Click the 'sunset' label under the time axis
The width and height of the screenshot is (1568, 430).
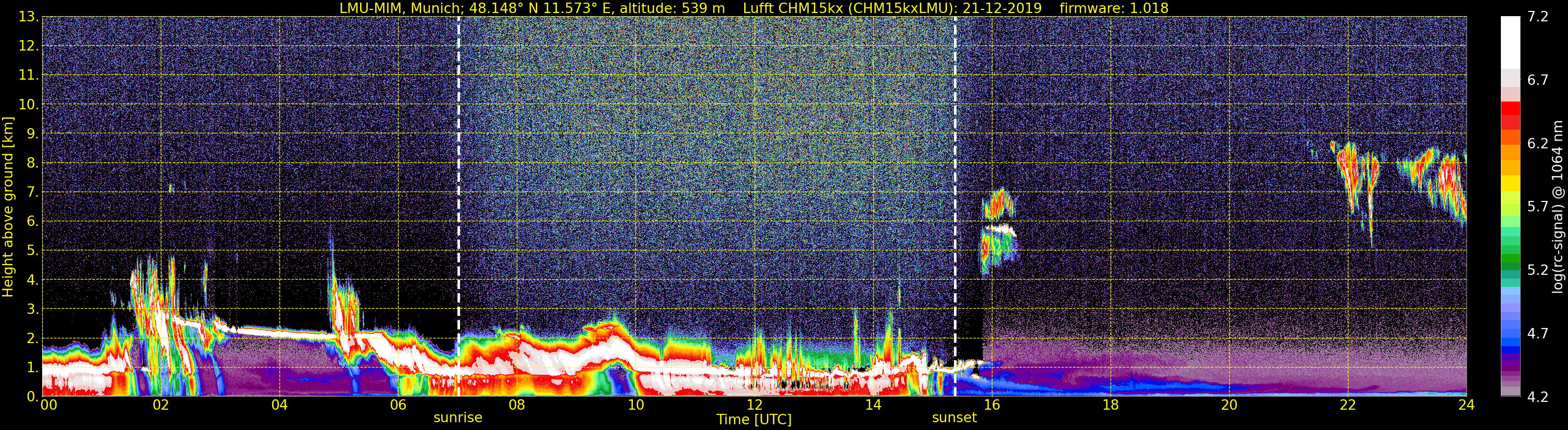point(954,418)
